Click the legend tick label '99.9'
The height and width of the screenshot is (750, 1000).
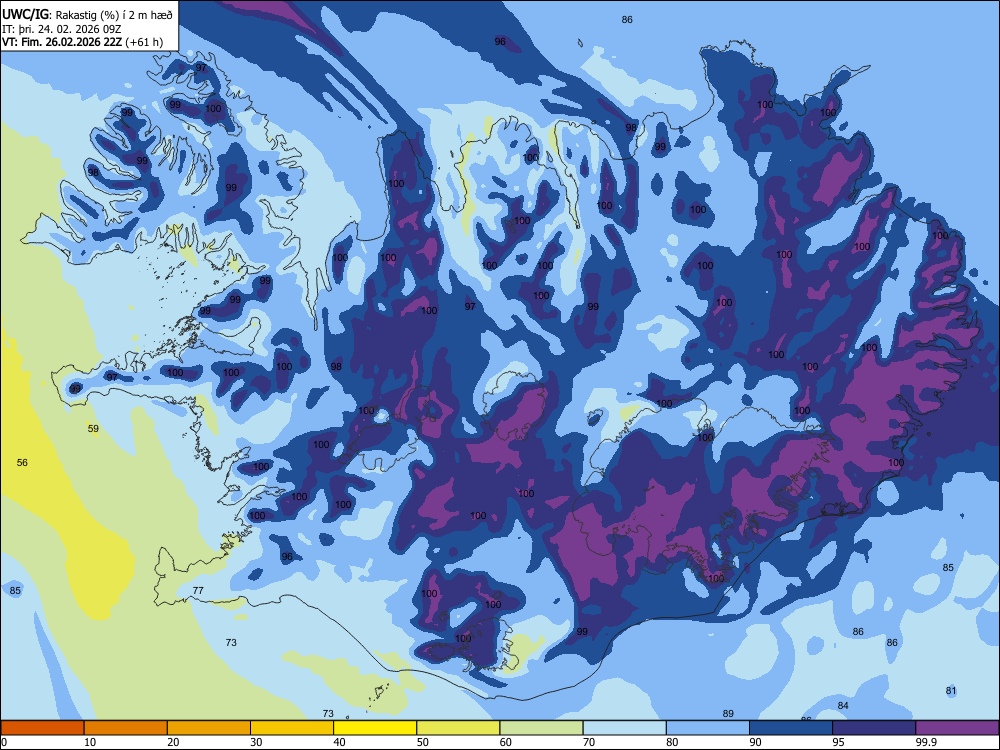[926, 742]
